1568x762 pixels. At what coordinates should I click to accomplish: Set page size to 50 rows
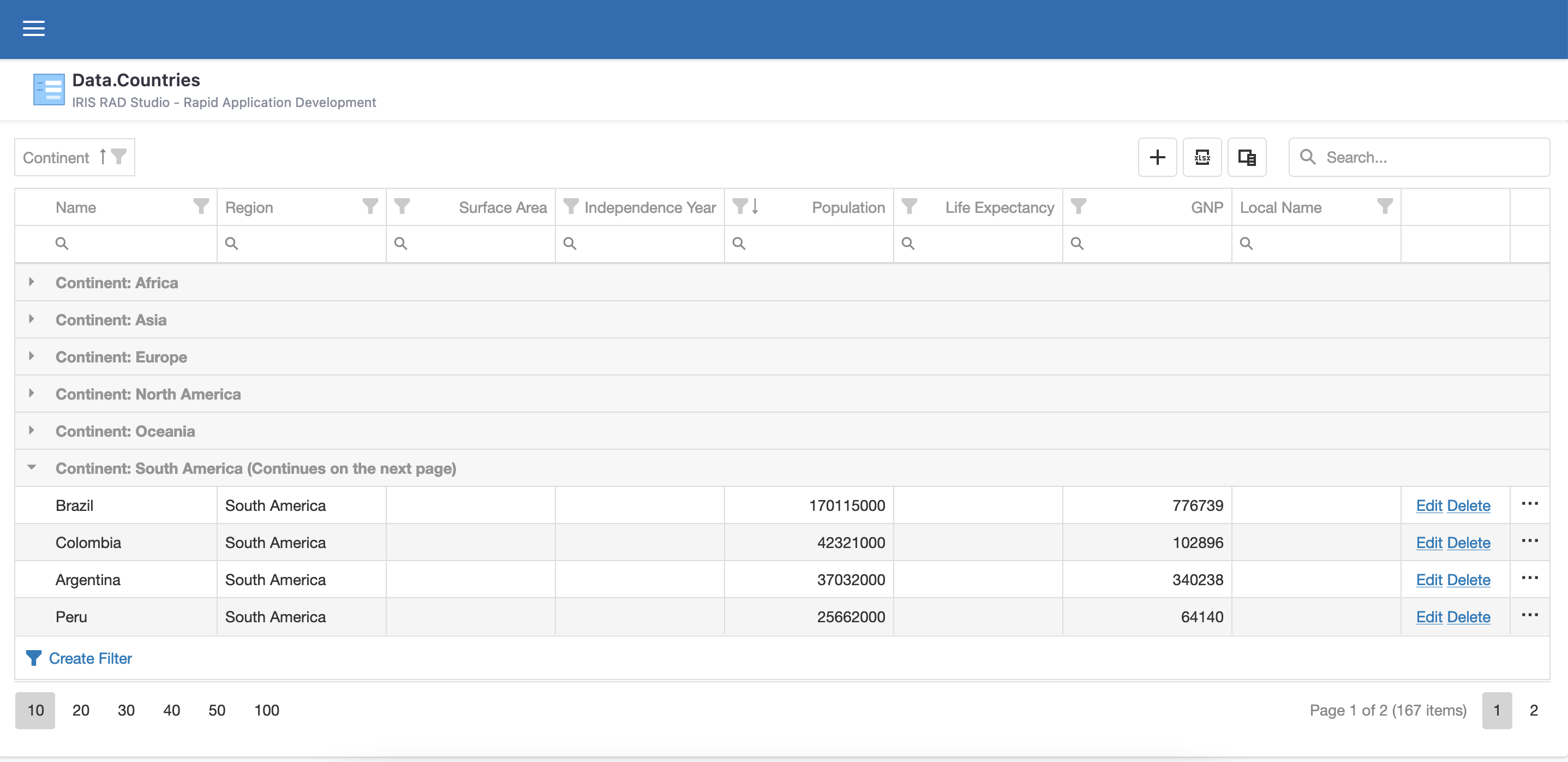(x=217, y=710)
